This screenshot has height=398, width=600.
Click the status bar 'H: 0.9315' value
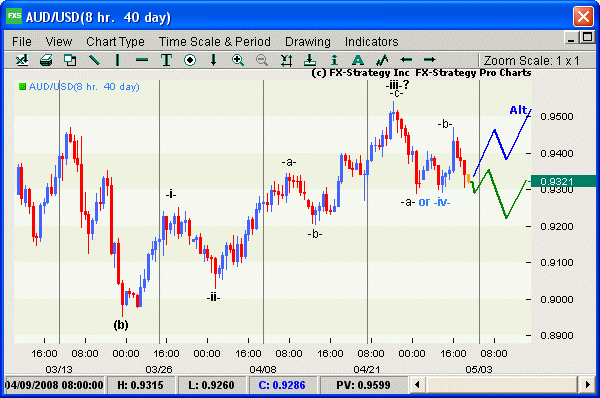140,385
